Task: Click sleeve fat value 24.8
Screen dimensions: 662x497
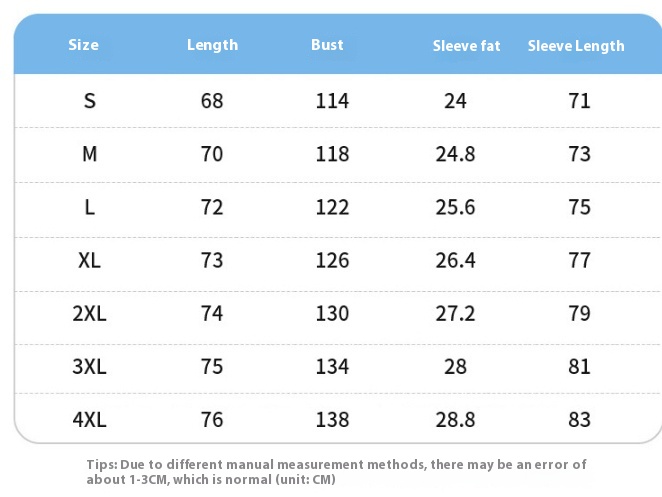Action: coord(455,154)
